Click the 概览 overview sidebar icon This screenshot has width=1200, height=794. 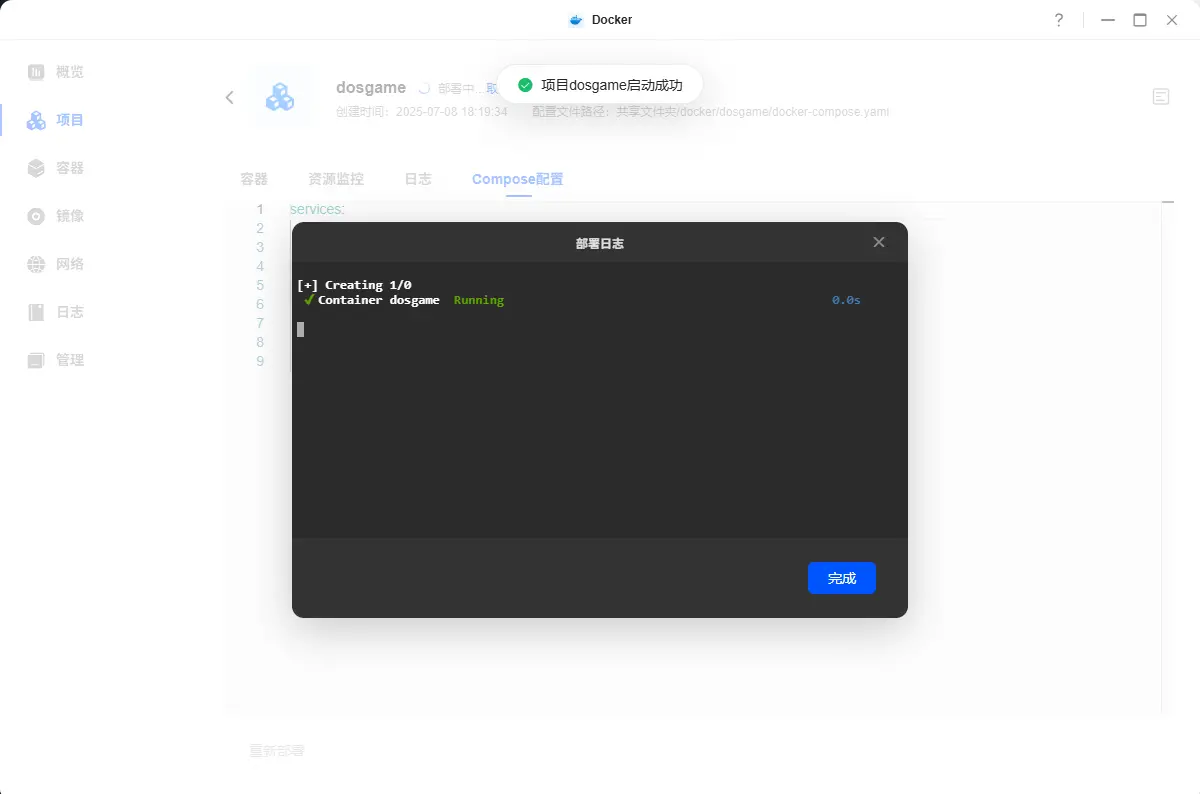pos(37,72)
